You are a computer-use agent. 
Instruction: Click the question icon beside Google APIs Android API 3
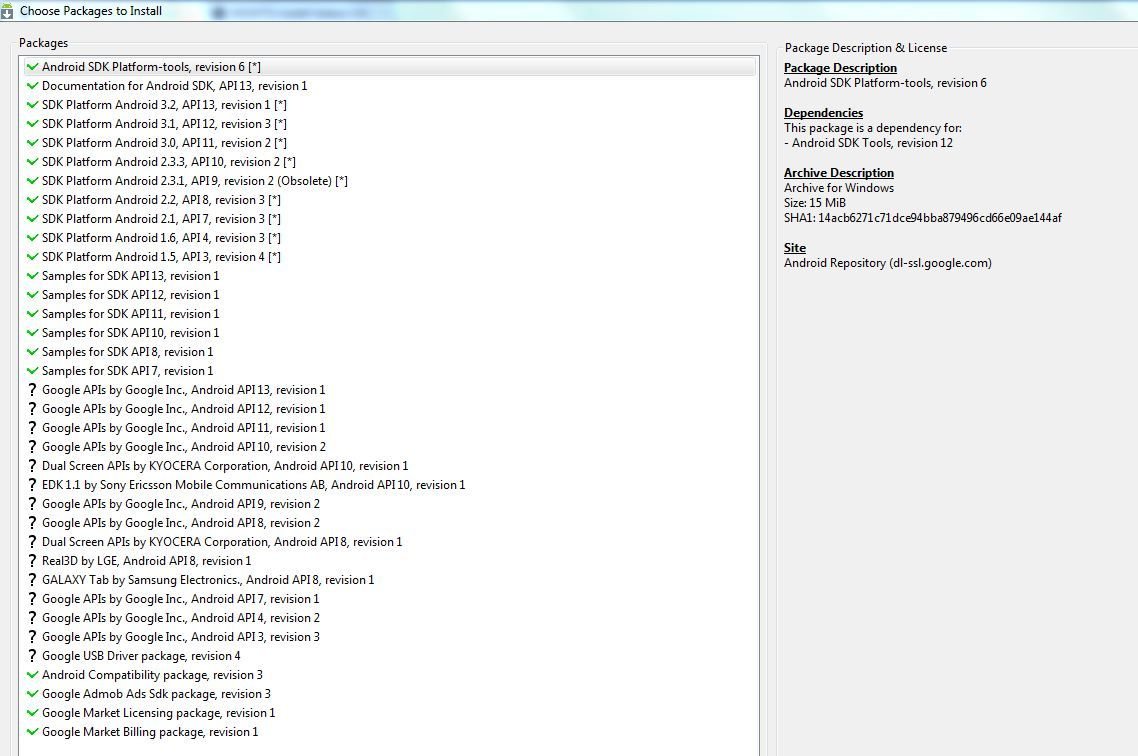(32, 636)
